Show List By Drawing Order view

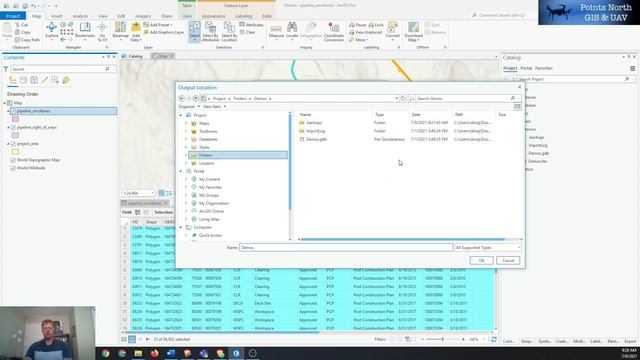[13, 80]
